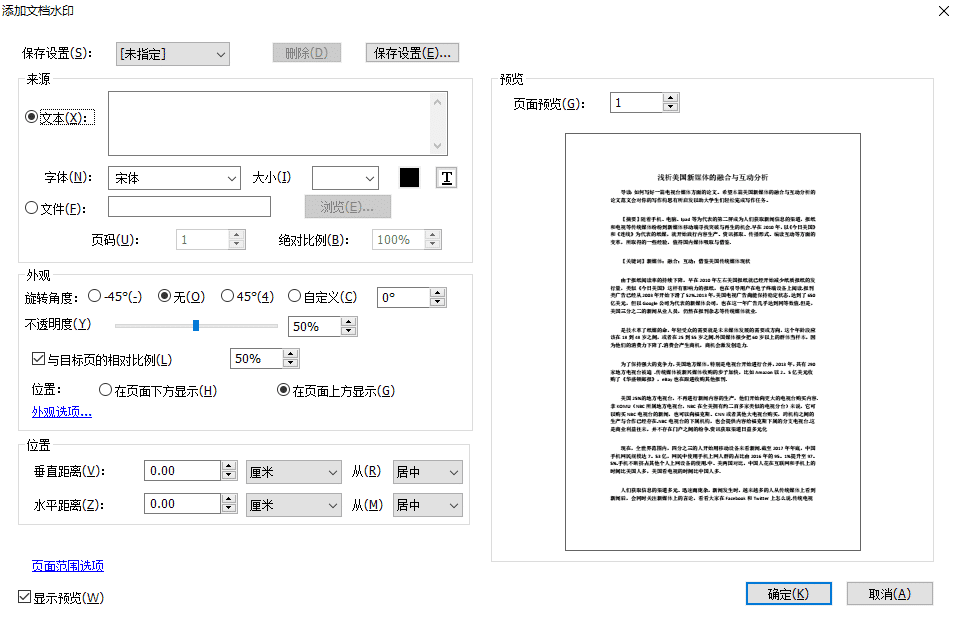The width and height of the screenshot is (956, 630).
Task: Select 自定义(C) custom rotation
Action: tap(294, 296)
